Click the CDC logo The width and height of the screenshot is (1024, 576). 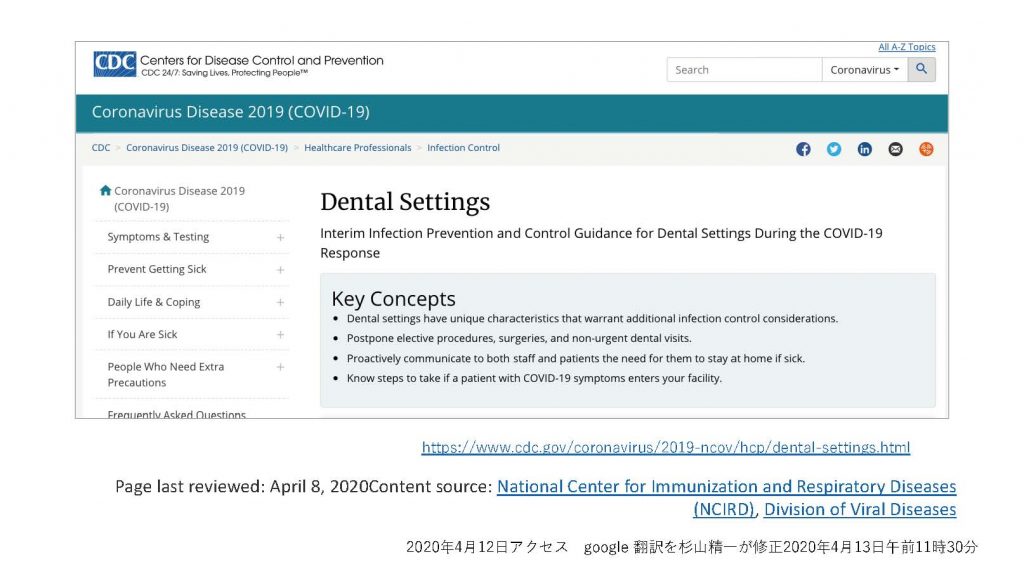click(114, 64)
